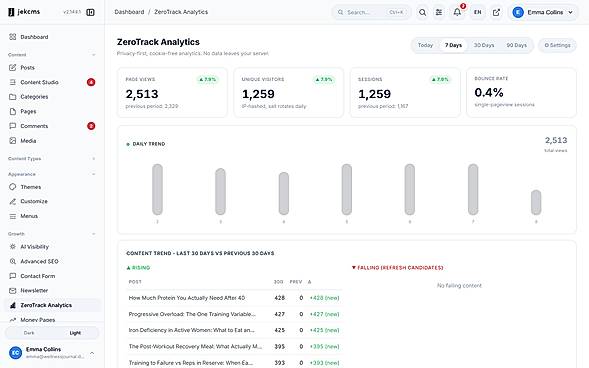Open the search magnifier icon in top bar
The image size is (589, 368).
tap(422, 12)
